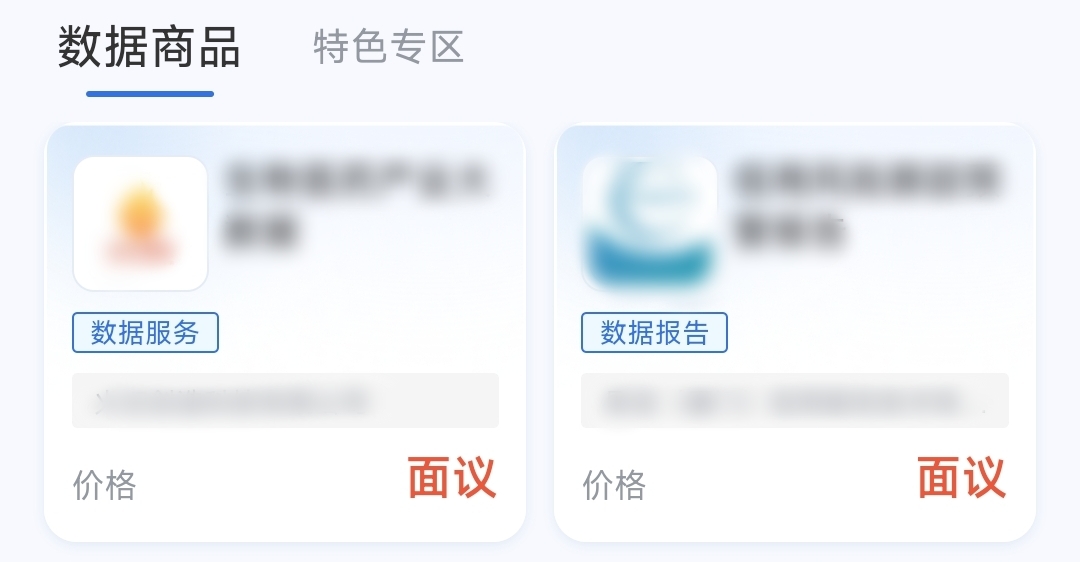
Task: Open the teal wave product icon
Action: click(x=650, y=224)
